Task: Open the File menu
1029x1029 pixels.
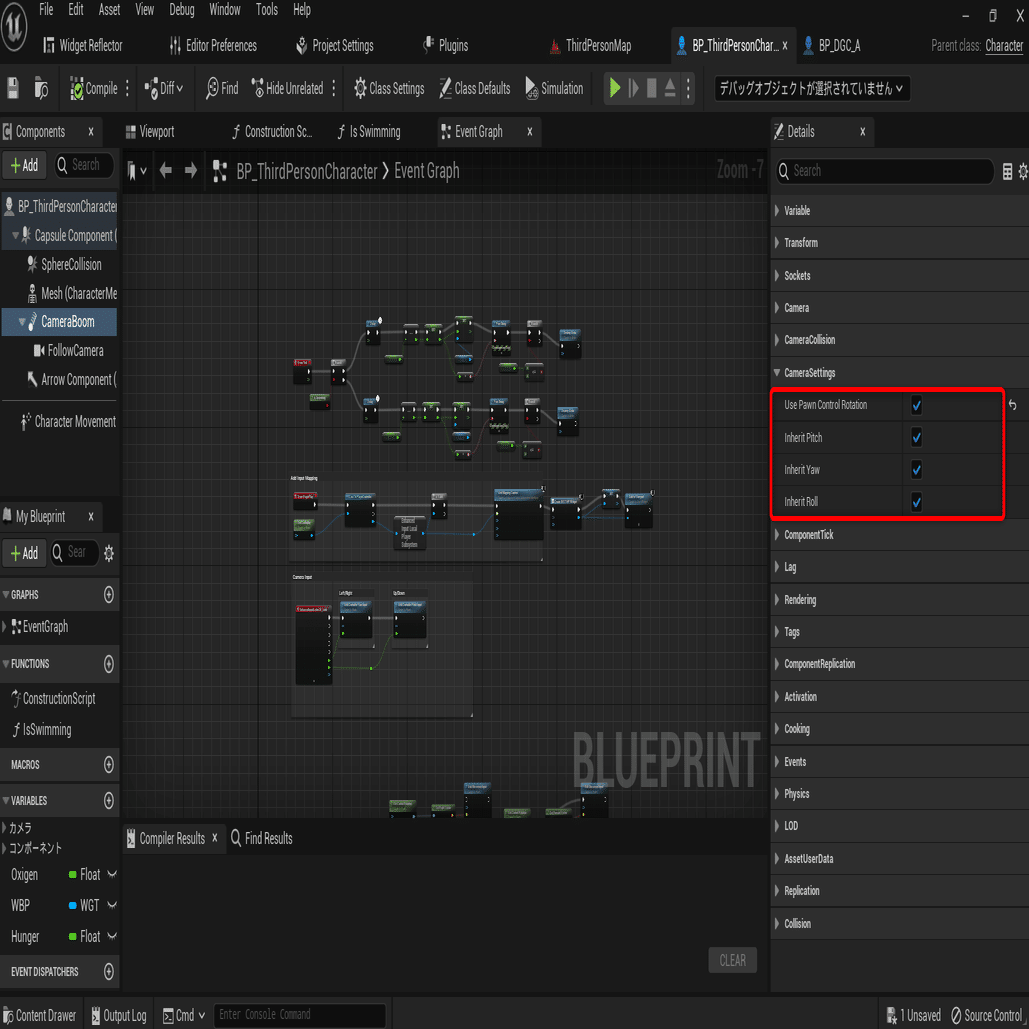Action: [46, 10]
